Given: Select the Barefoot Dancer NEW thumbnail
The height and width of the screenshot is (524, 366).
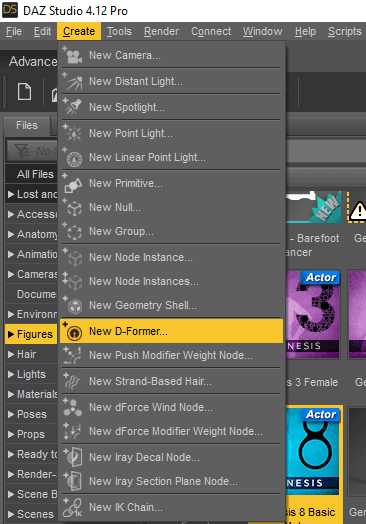Looking at the screenshot, I should click(x=313, y=207).
